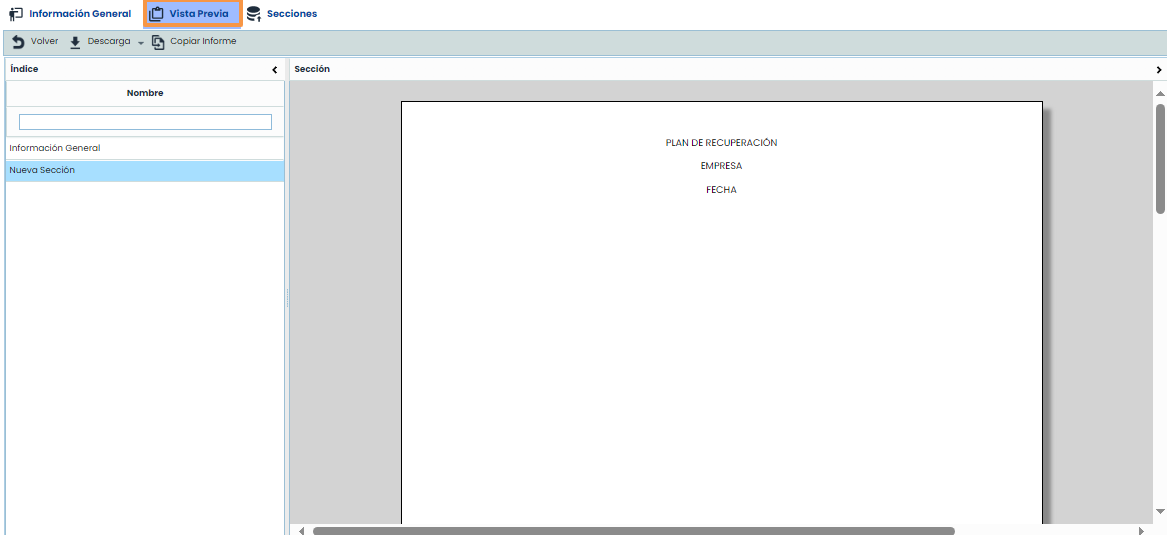Click the Copiar Informe copy icon

(158, 42)
